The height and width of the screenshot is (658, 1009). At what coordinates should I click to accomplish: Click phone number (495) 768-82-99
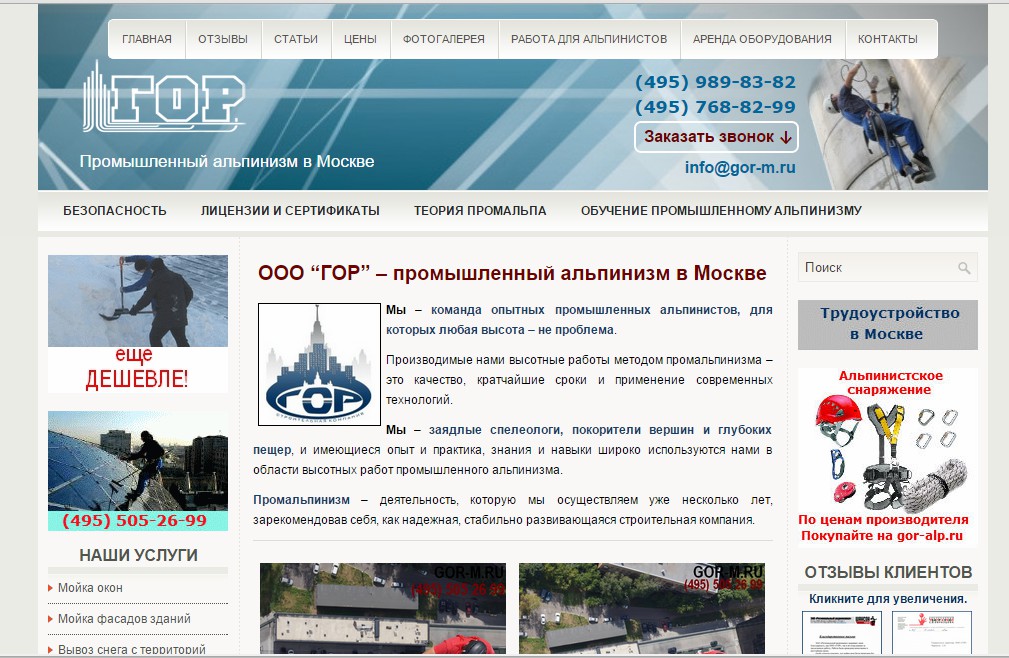click(x=716, y=107)
